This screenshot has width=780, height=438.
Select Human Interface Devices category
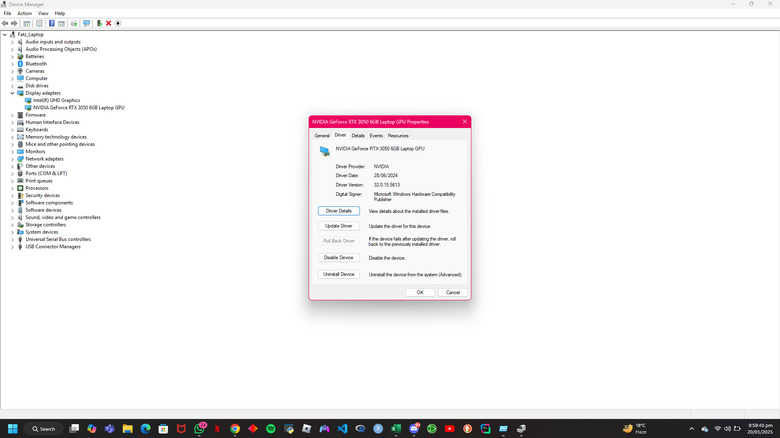[52, 122]
